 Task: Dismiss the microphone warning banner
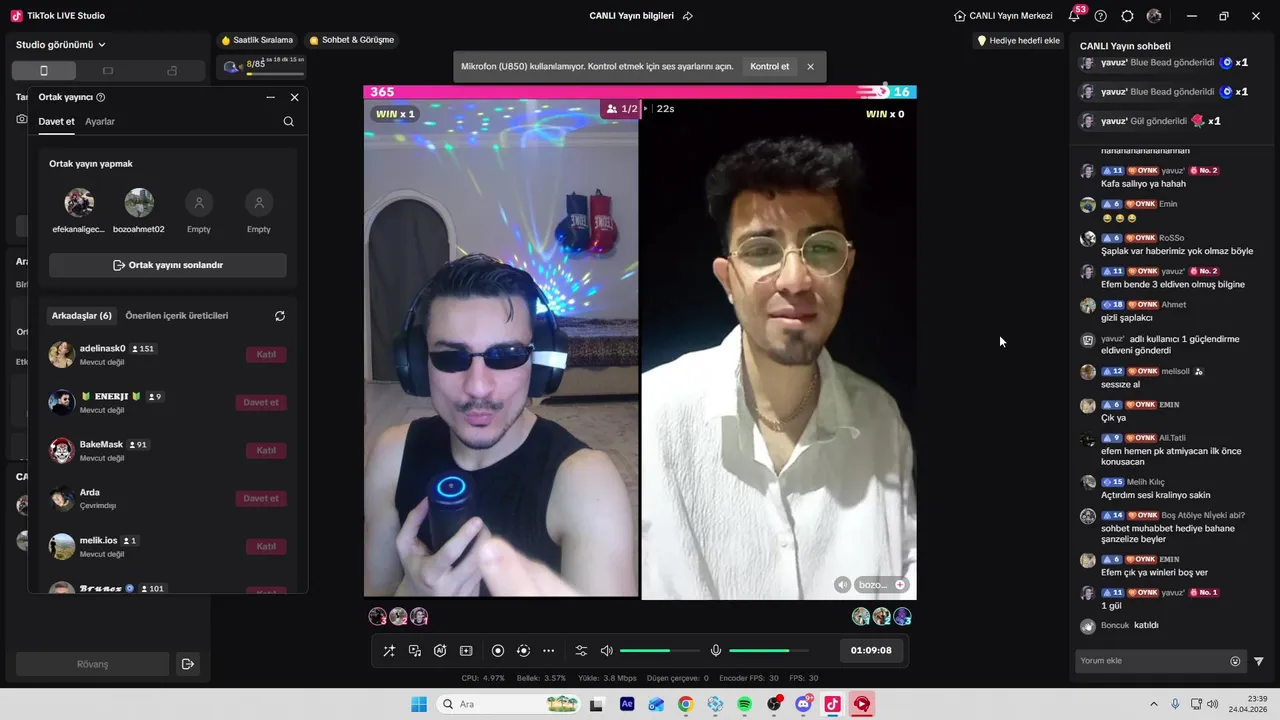811,67
